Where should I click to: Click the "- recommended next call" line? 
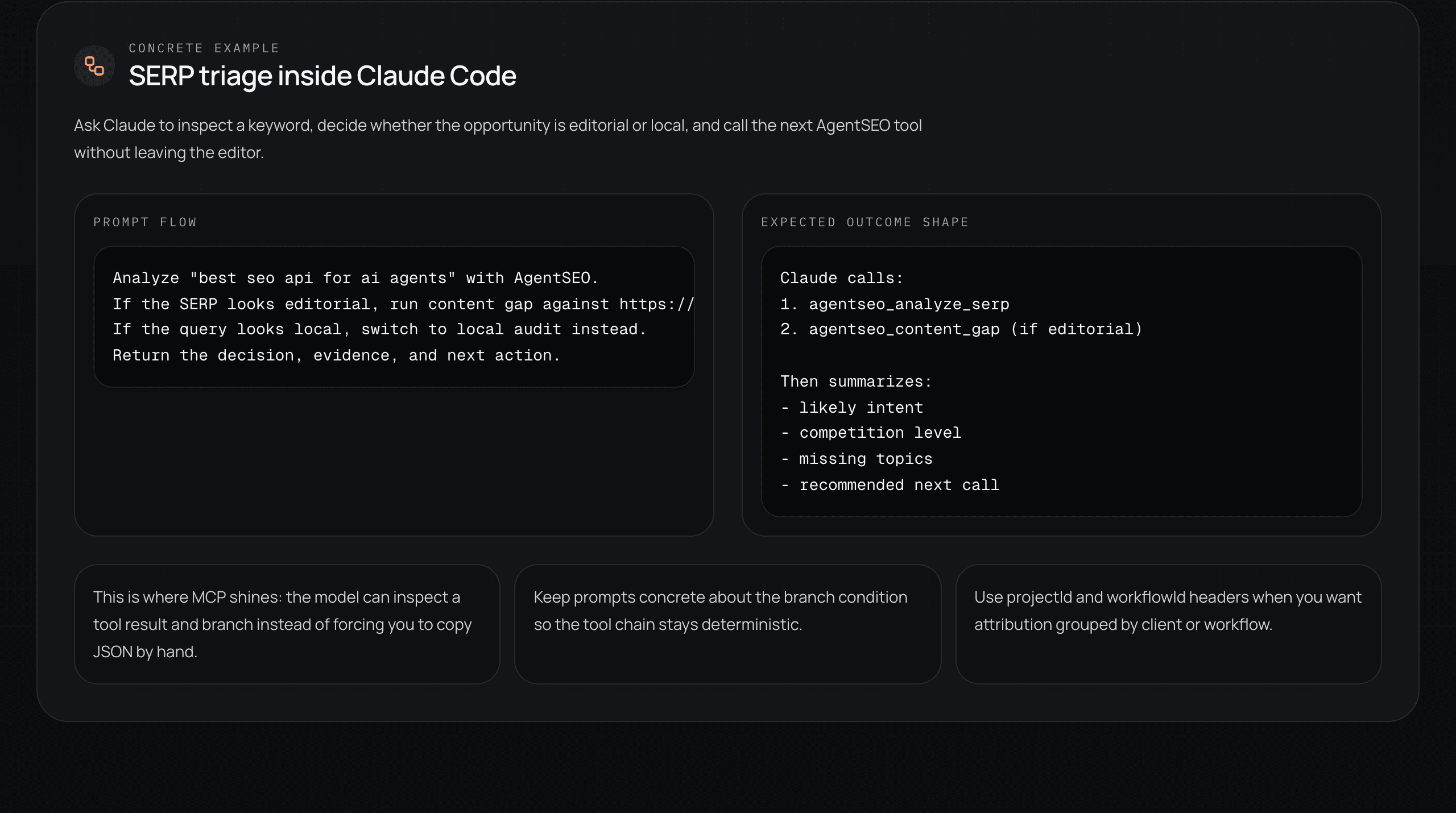click(890, 485)
